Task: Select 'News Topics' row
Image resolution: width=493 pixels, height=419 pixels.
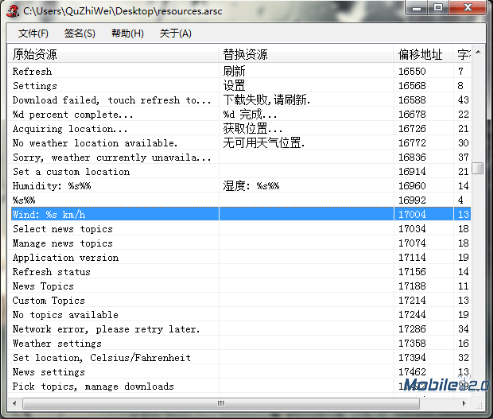Action: (239, 286)
